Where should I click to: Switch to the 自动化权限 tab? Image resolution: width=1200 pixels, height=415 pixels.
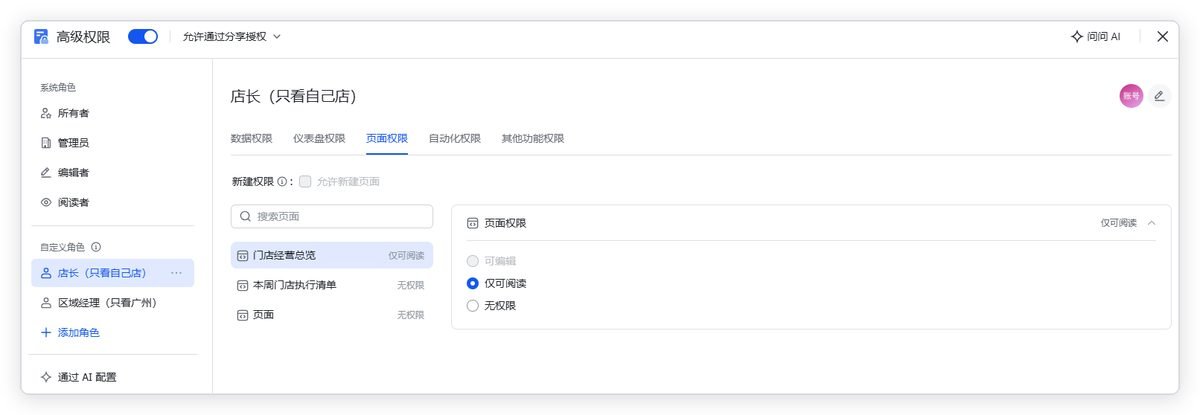point(455,138)
